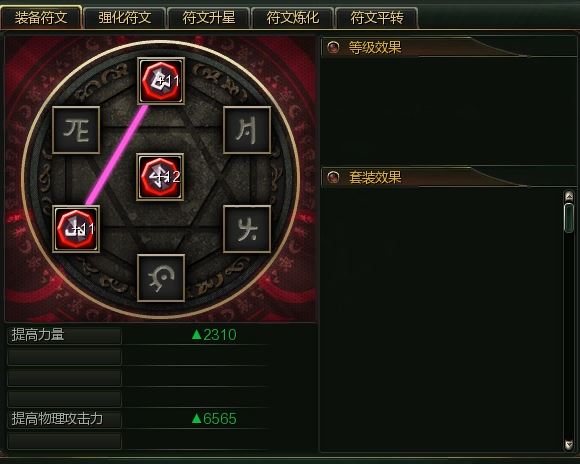Click the empty upper-left rune slot
The image size is (580, 464).
click(76, 130)
